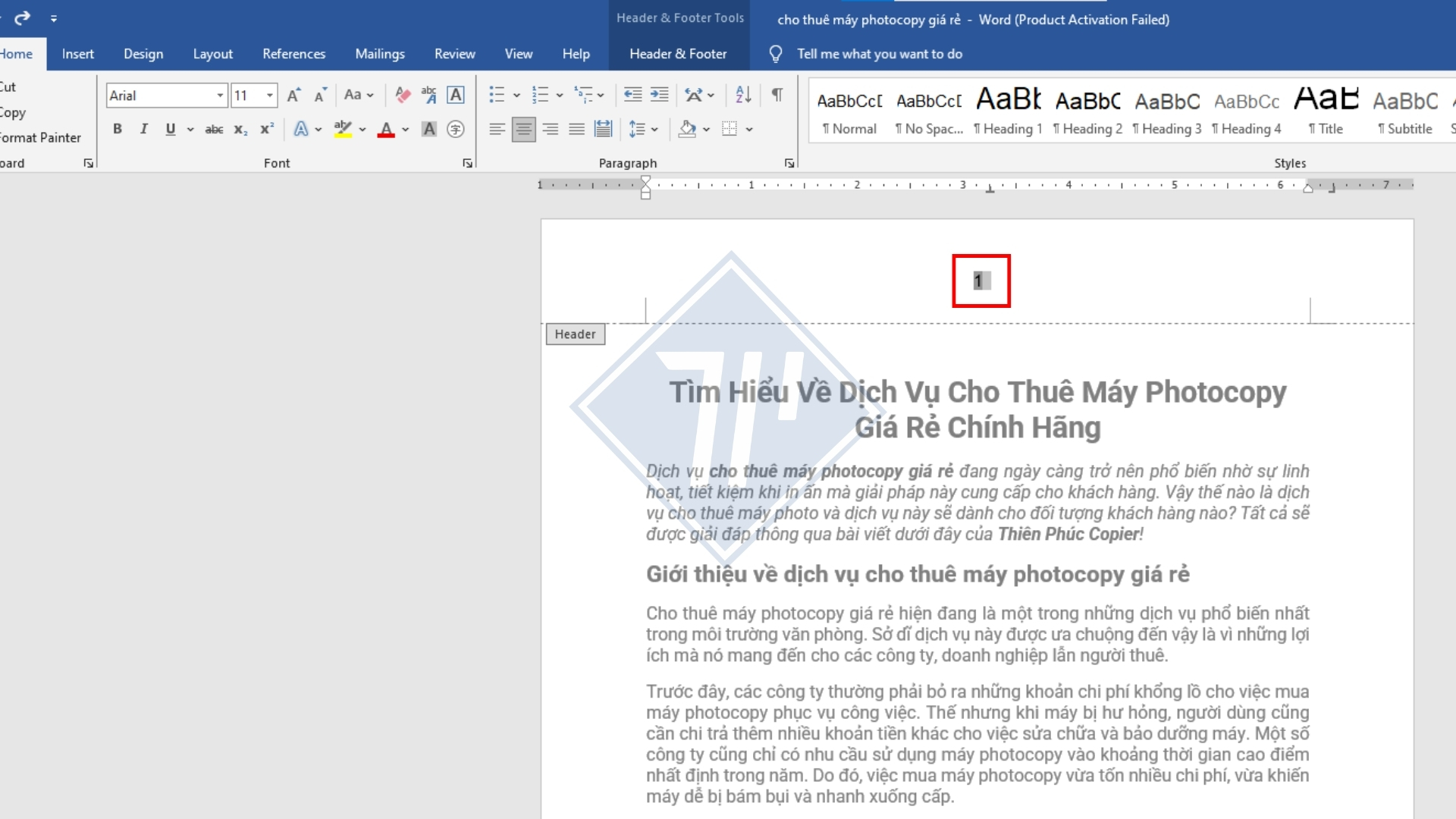Toggle bold formatting

click(118, 129)
